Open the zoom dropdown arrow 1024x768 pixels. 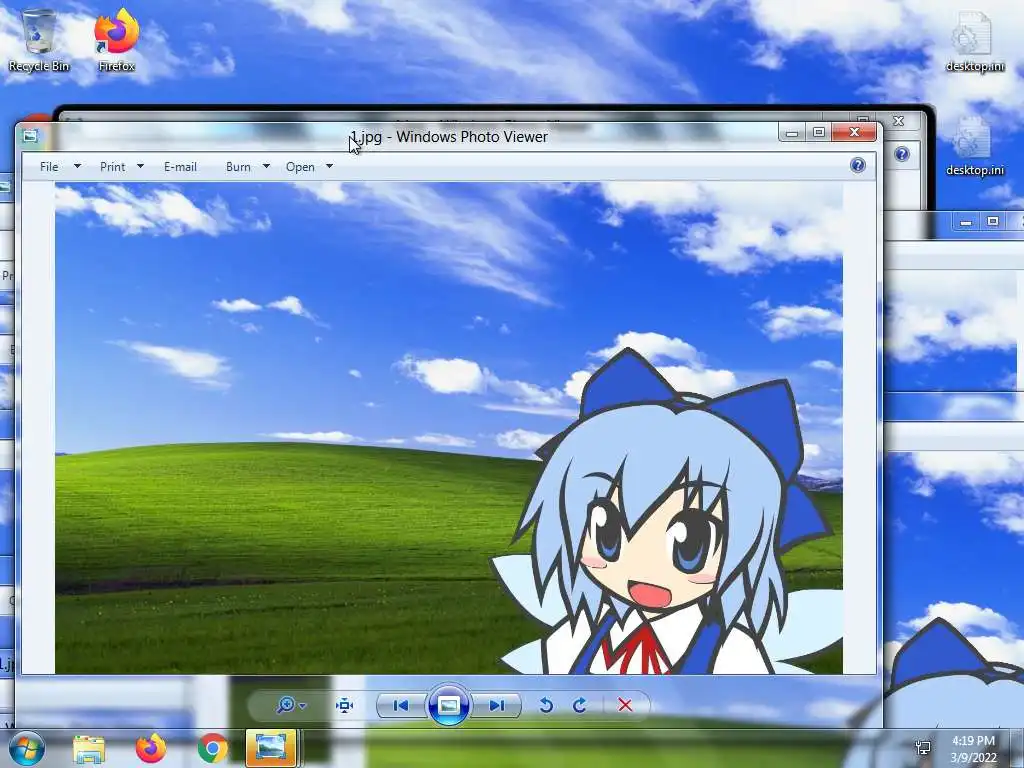302,706
